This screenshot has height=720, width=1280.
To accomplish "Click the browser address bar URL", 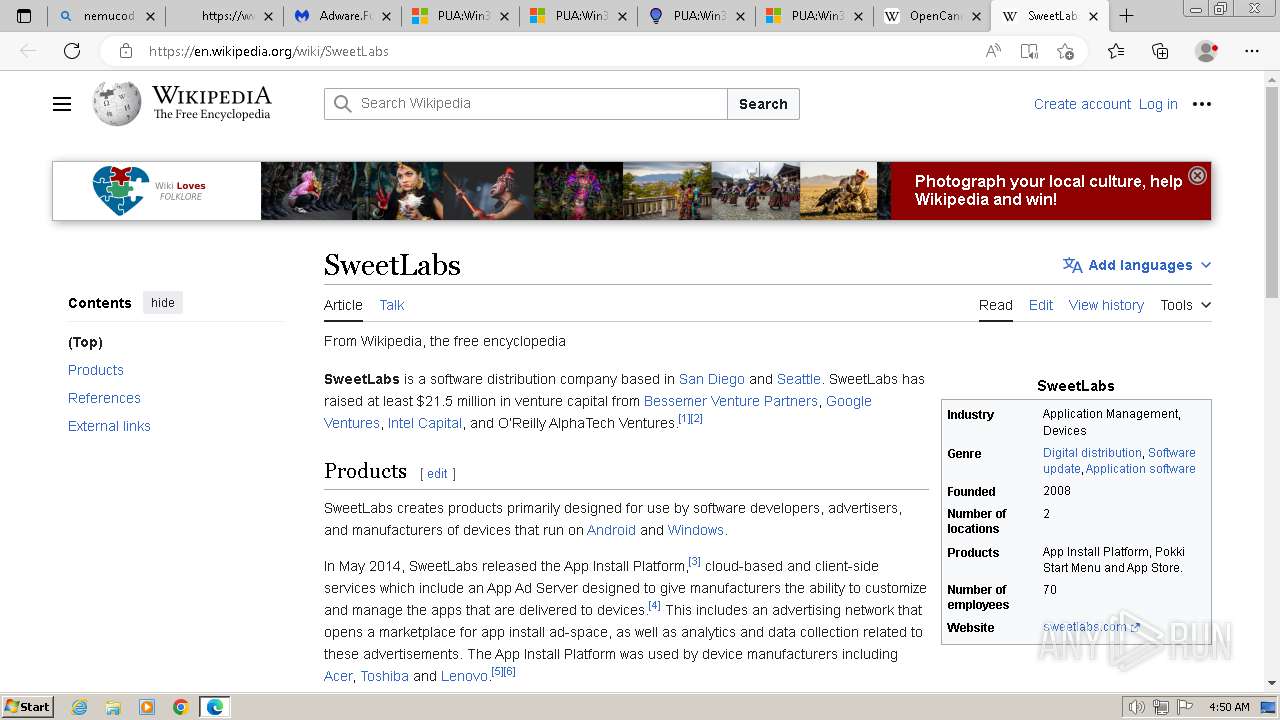I will [x=269, y=51].
